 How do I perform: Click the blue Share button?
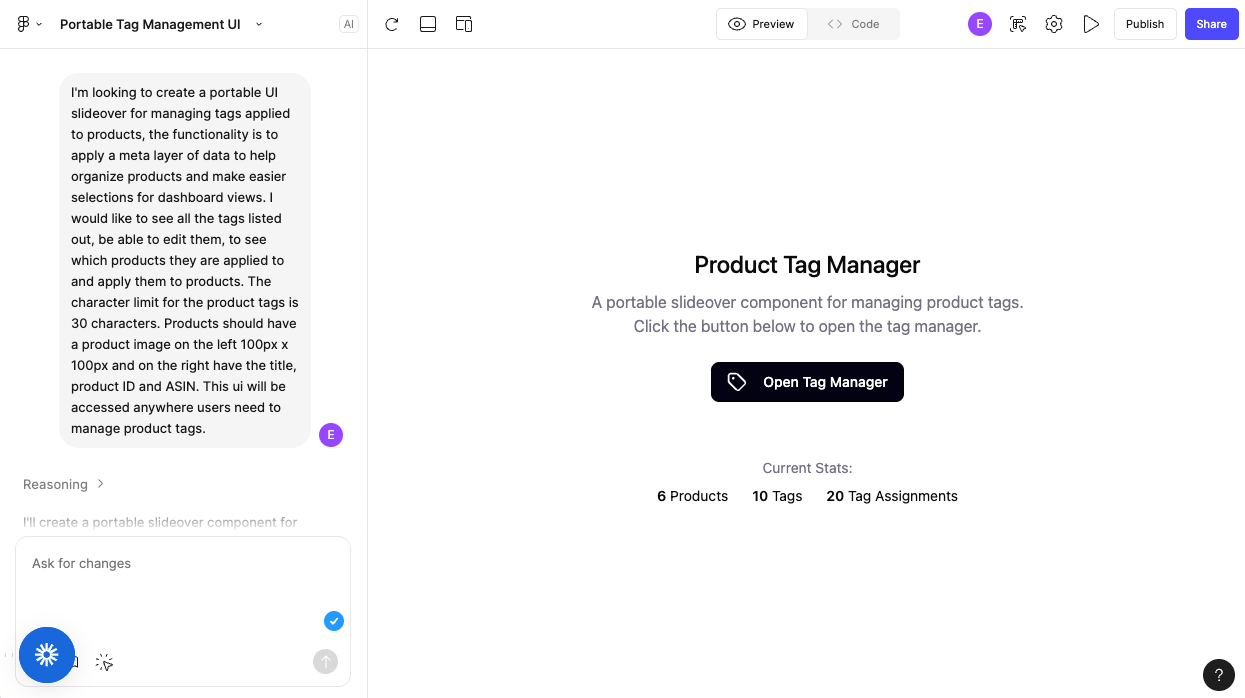point(1211,24)
